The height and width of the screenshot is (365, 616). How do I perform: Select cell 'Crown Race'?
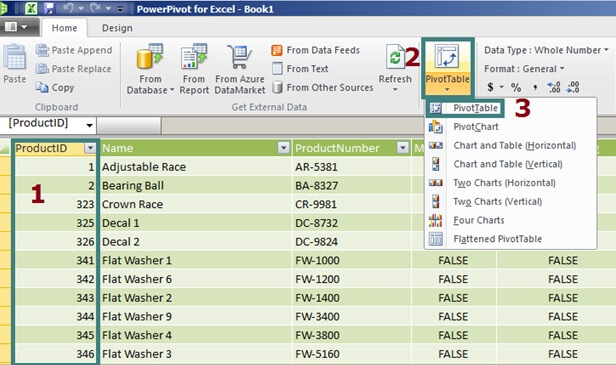point(196,204)
